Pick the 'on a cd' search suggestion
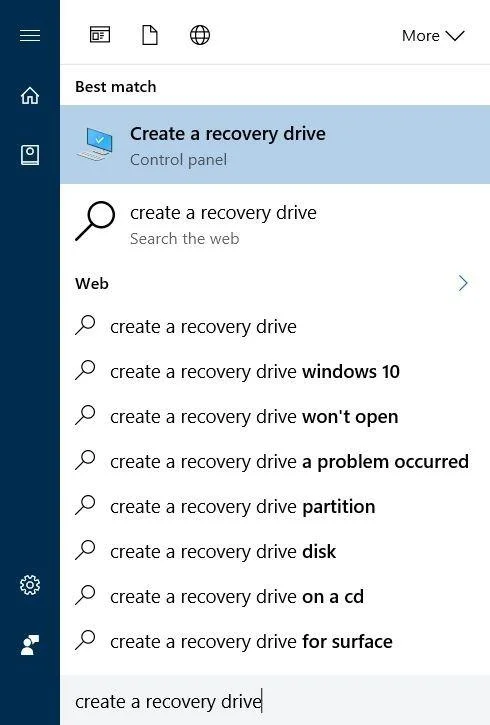Image resolution: width=490 pixels, height=725 pixels. click(275, 596)
